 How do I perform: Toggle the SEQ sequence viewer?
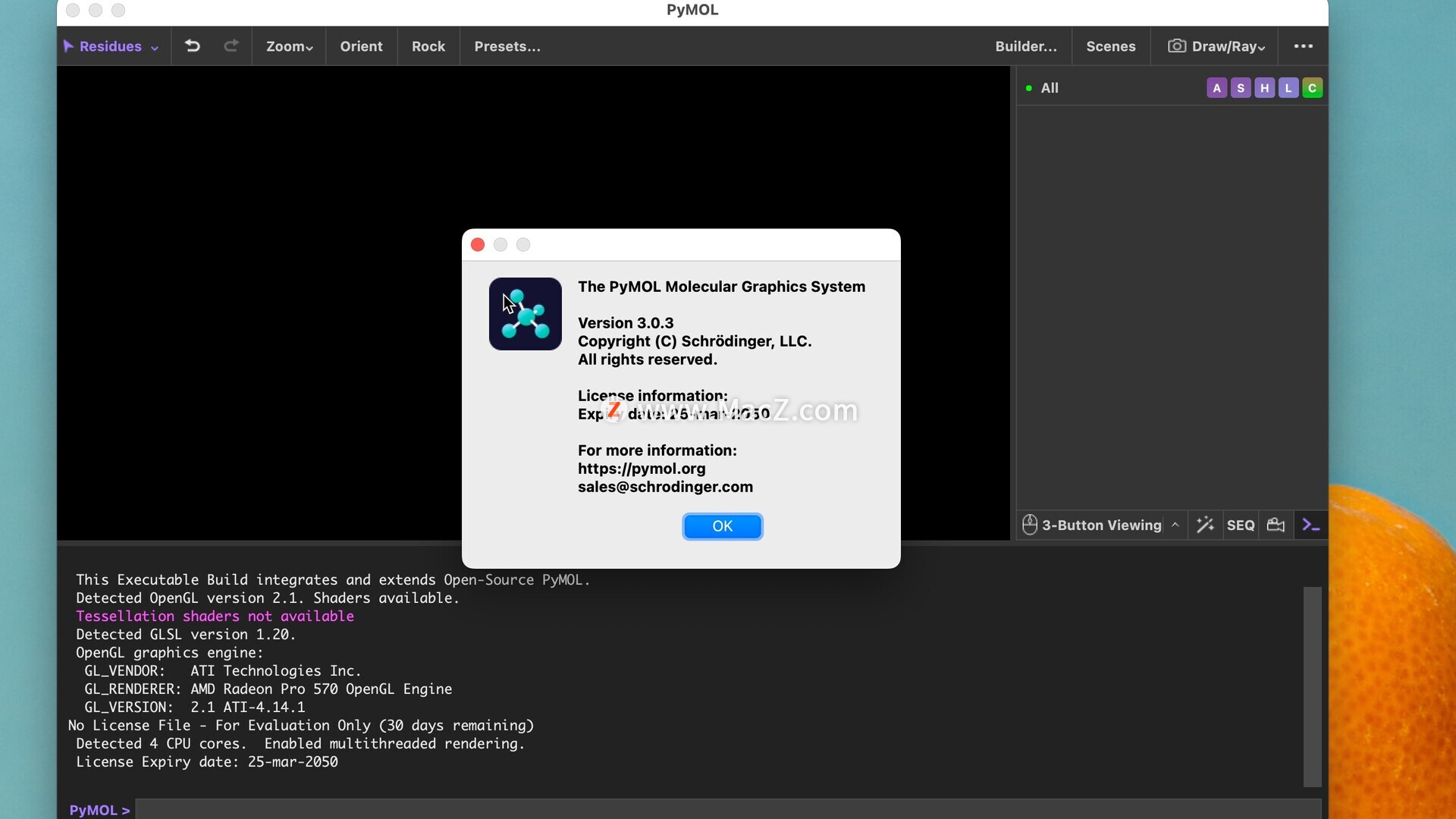[x=1241, y=525]
